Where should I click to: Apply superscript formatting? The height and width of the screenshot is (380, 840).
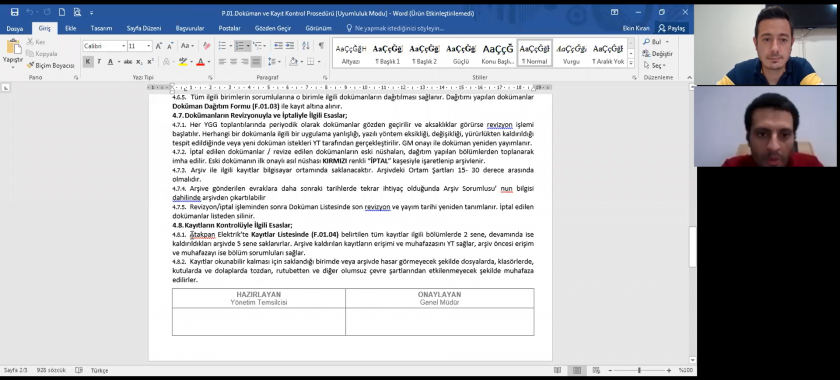pyautogui.click(x=151, y=62)
